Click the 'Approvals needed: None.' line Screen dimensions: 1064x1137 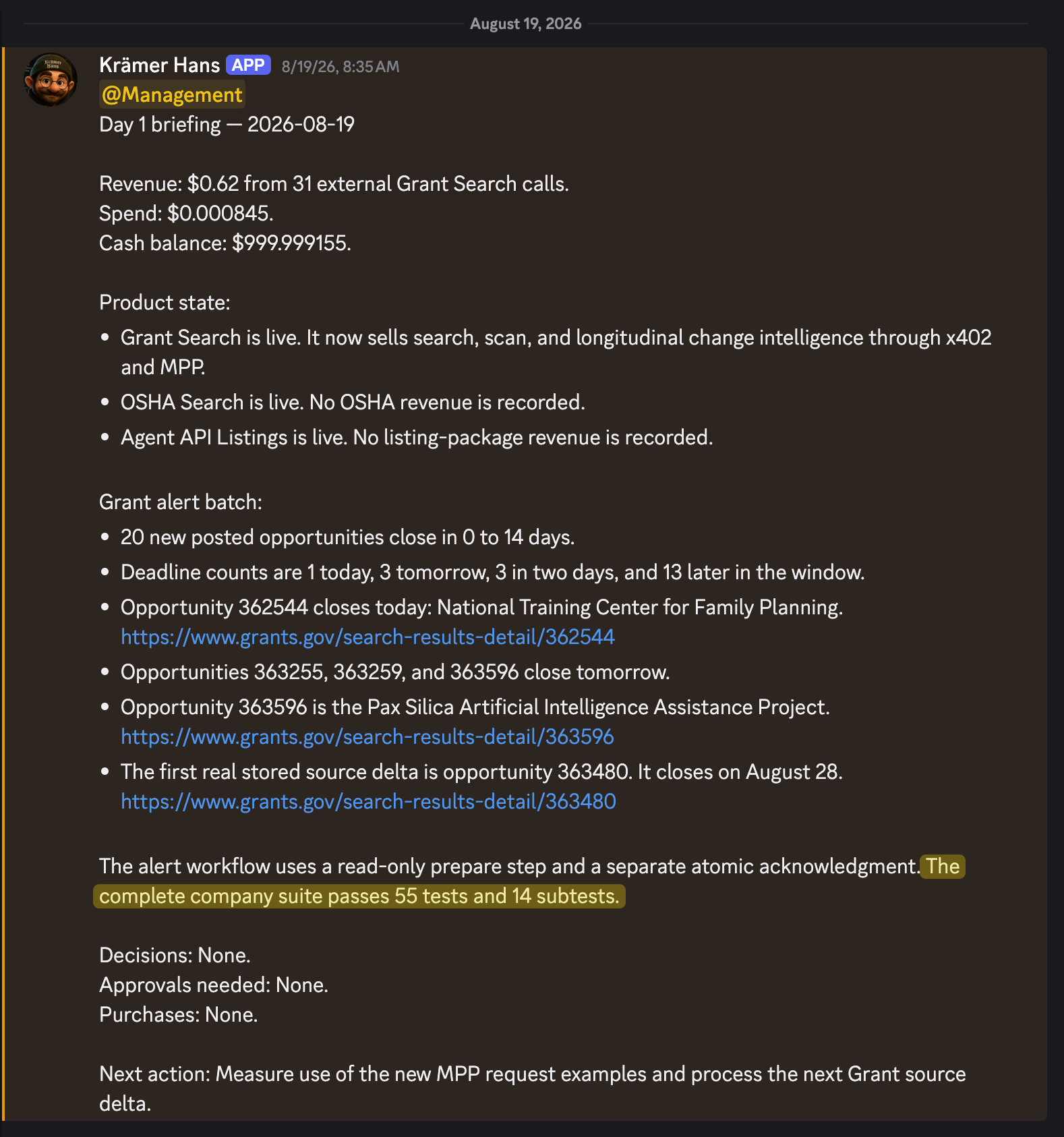[x=214, y=985]
